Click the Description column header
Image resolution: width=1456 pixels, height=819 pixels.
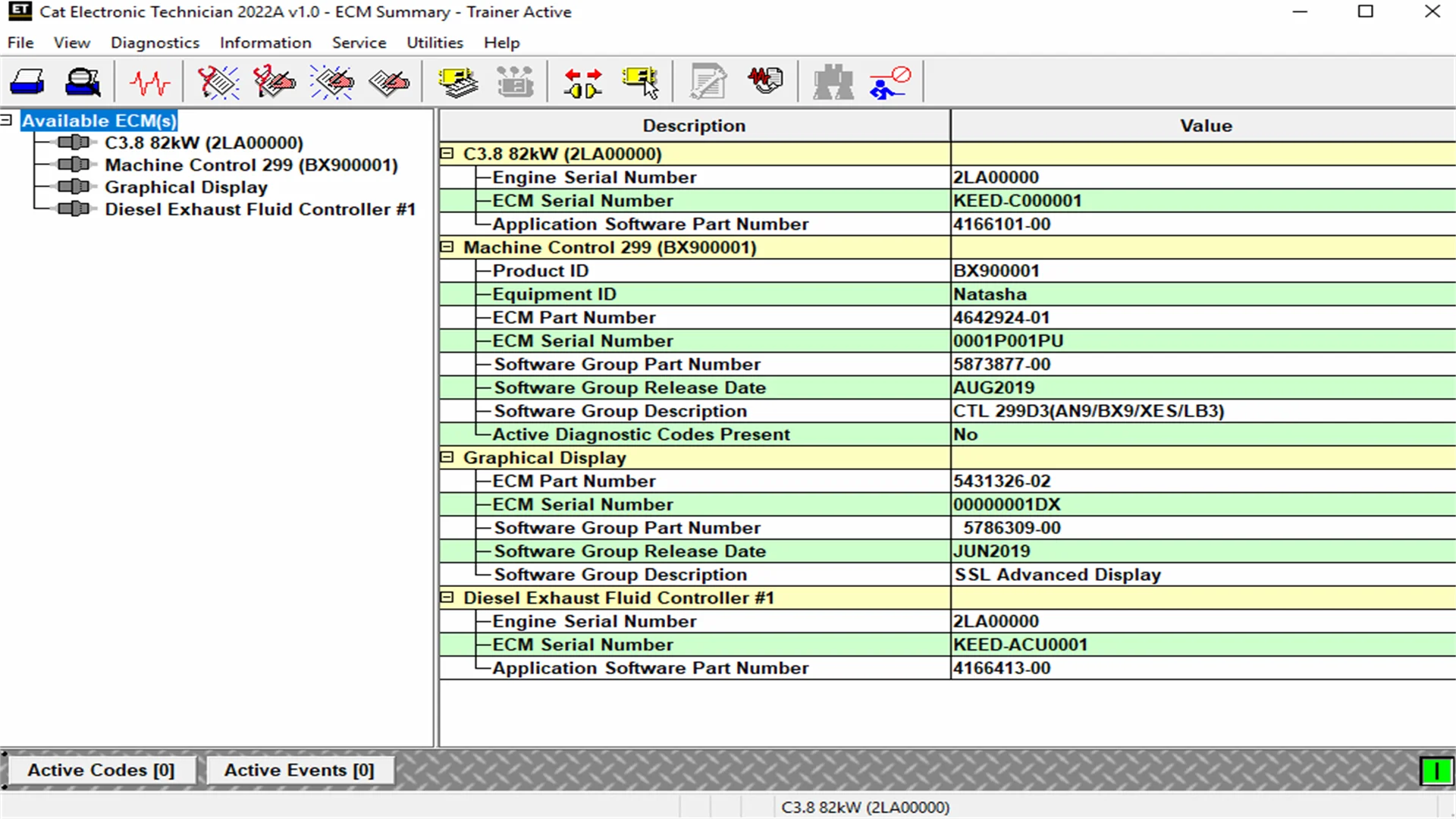coord(694,126)
